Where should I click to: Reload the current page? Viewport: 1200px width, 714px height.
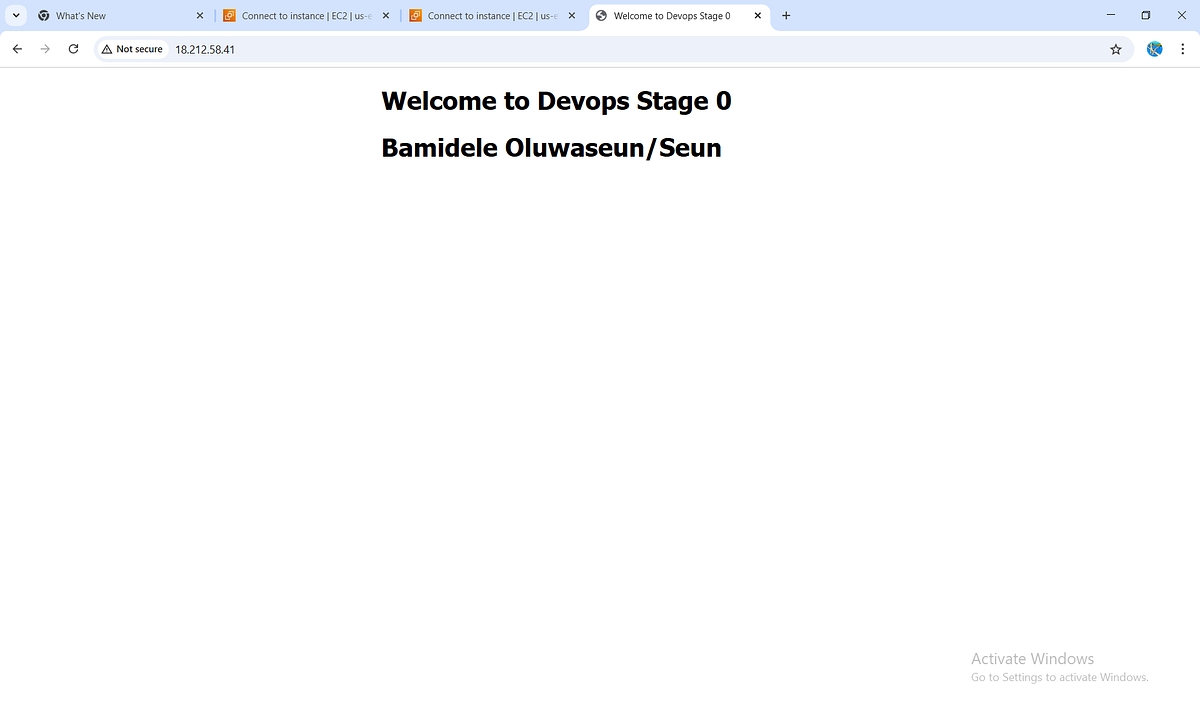pos(72,48)
